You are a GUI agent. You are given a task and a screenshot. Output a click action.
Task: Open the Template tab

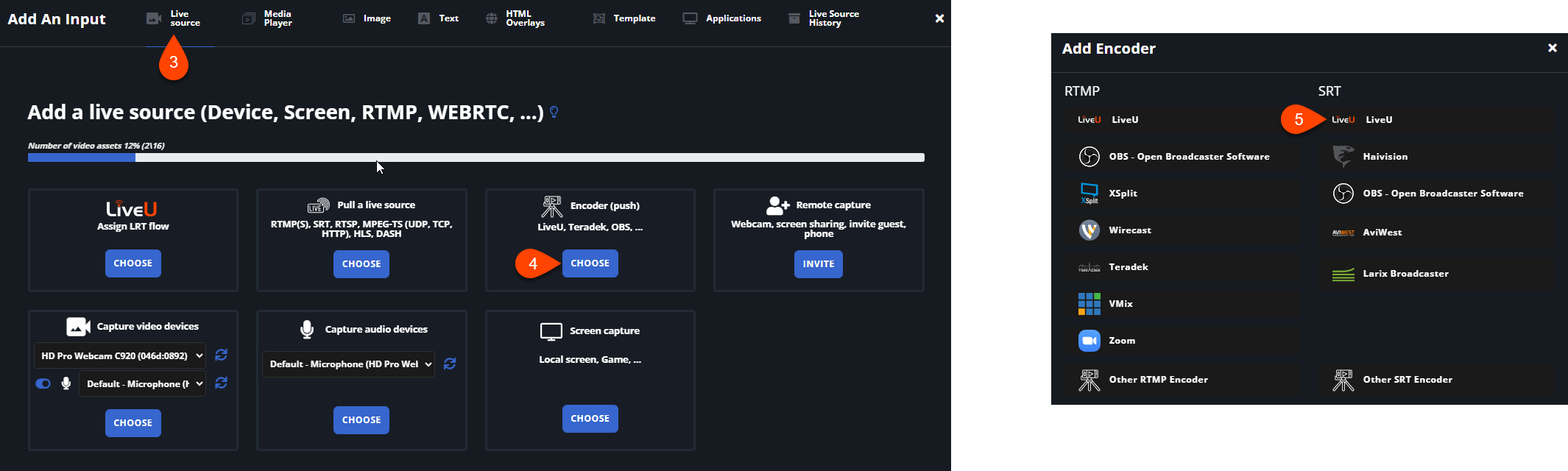(624, 18)
